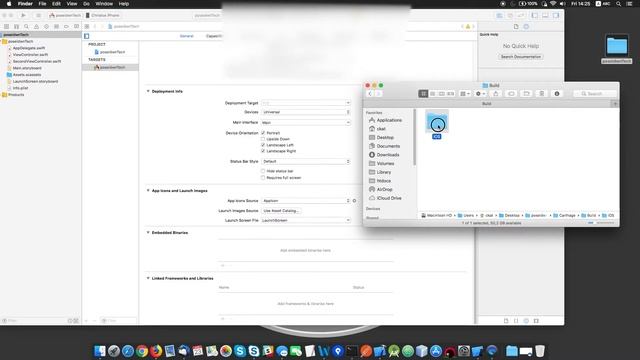Select the folder on the Desktop
This screenshot has height=360, width=640.
click(617, 49)
